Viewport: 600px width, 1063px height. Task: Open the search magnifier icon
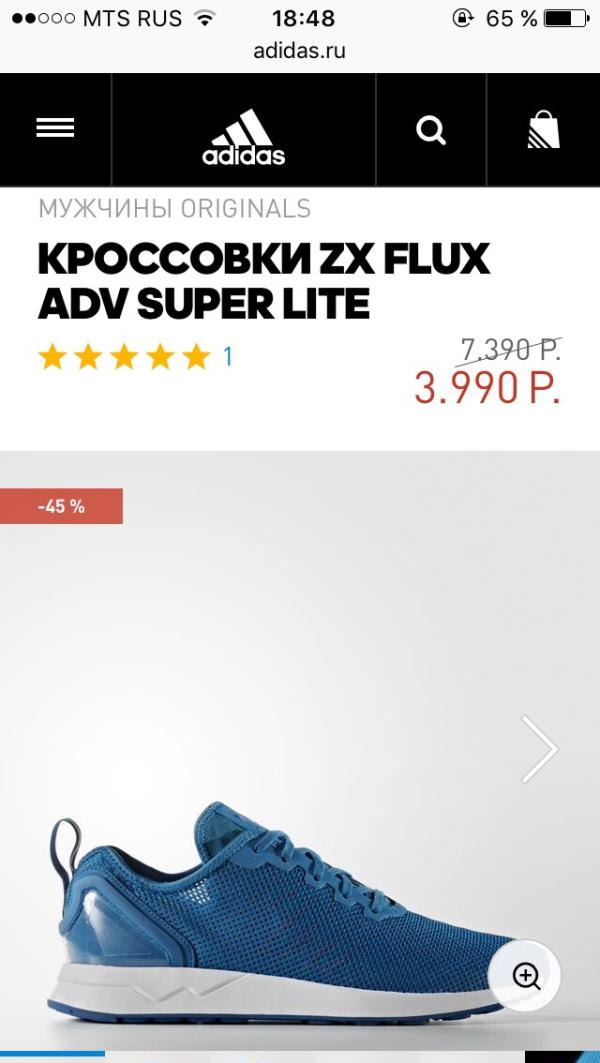pyautogui.click(x=431, y=129)
